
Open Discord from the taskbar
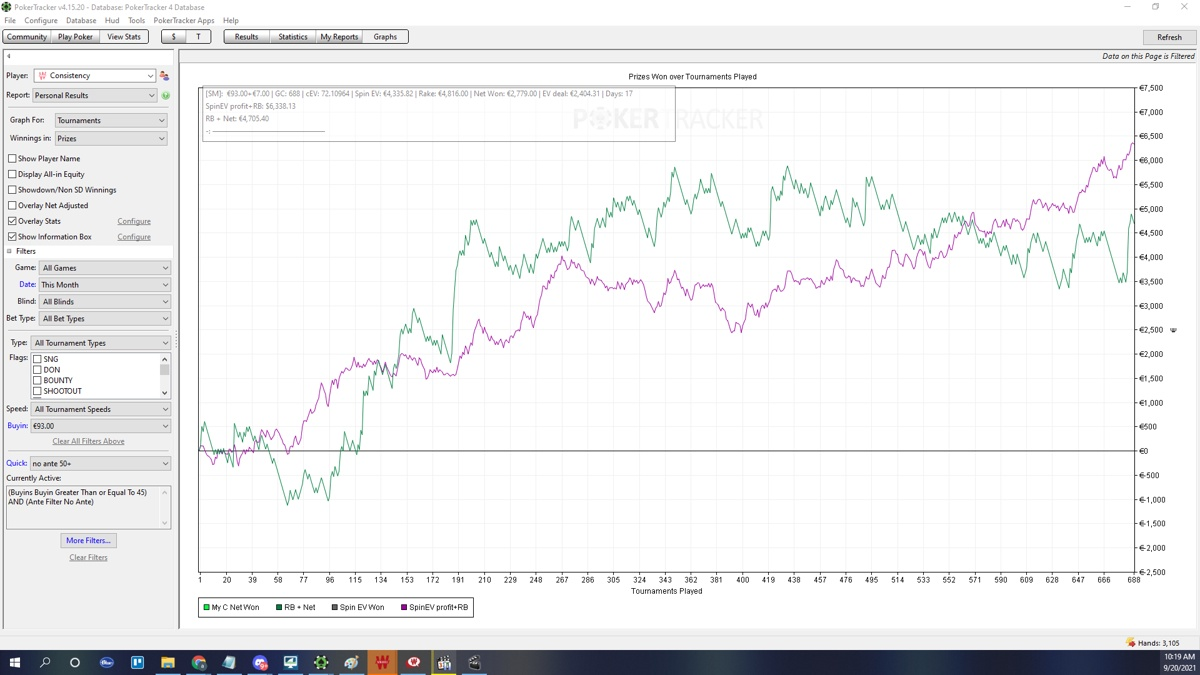click(260, 663)
